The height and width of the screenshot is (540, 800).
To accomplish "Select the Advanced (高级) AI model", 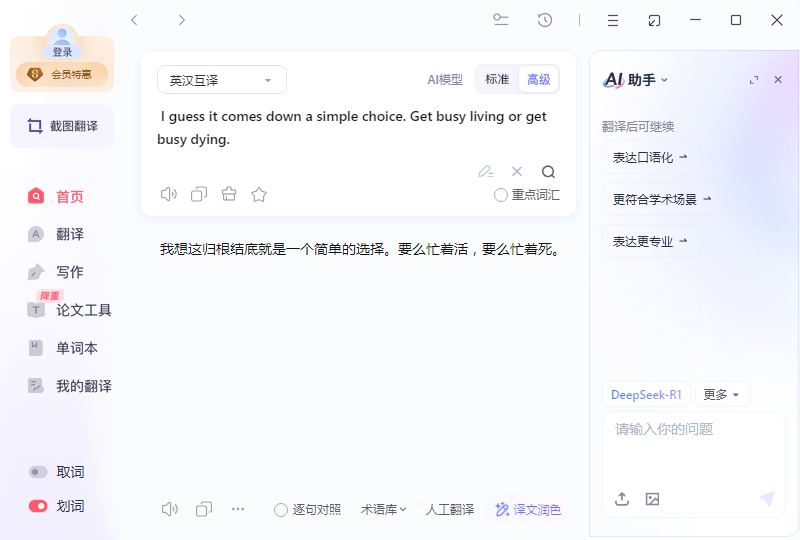I will [x=539, y=80].
